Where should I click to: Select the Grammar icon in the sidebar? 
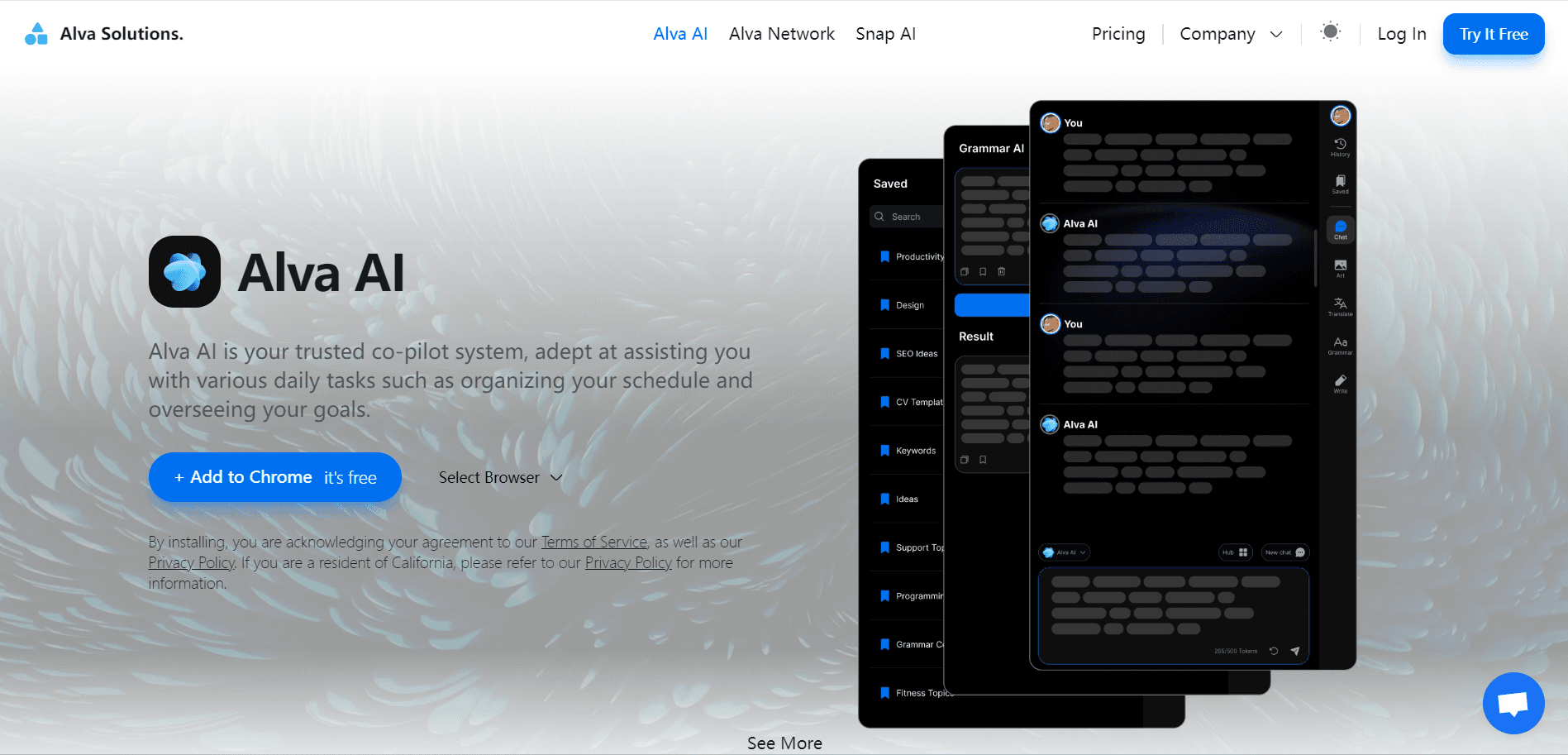(x=1340, y=345)
